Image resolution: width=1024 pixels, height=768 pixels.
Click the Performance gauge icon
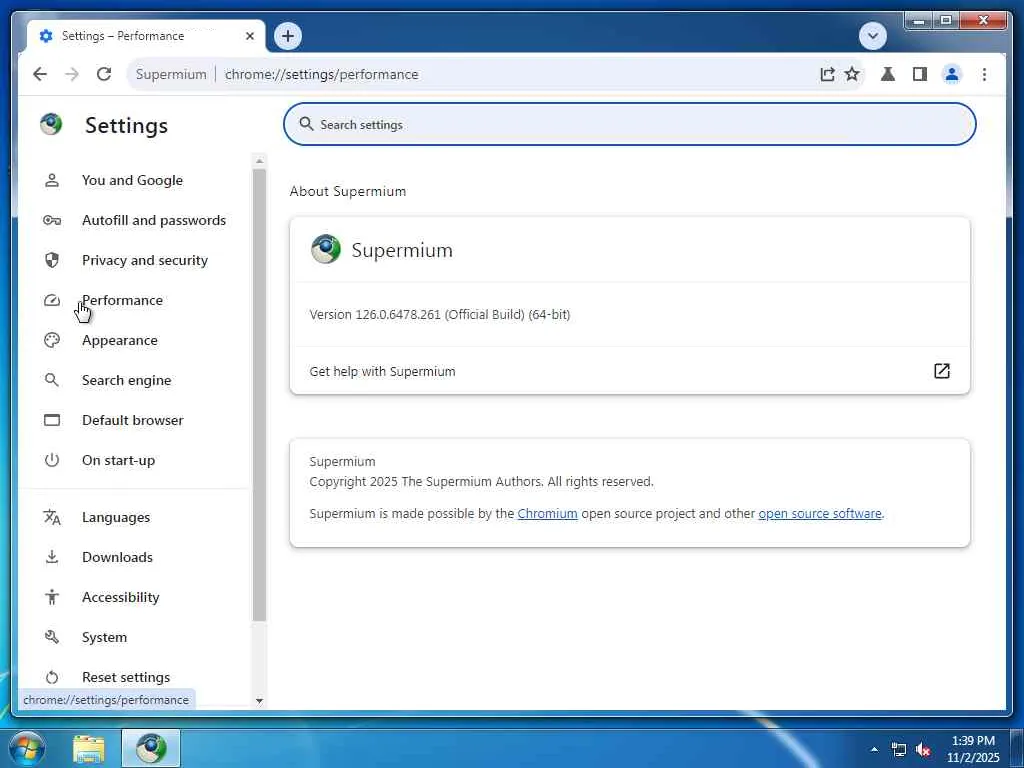(x=52, y=300)
